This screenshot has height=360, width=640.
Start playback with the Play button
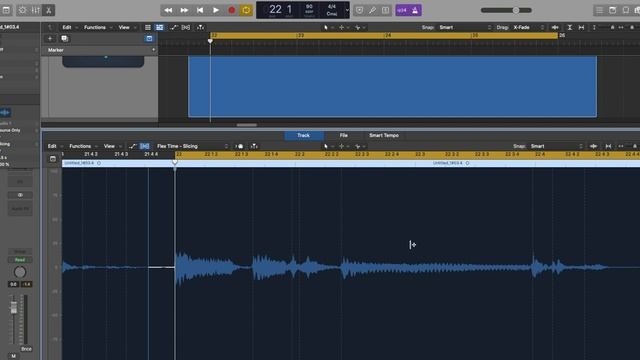click(216, 10)
